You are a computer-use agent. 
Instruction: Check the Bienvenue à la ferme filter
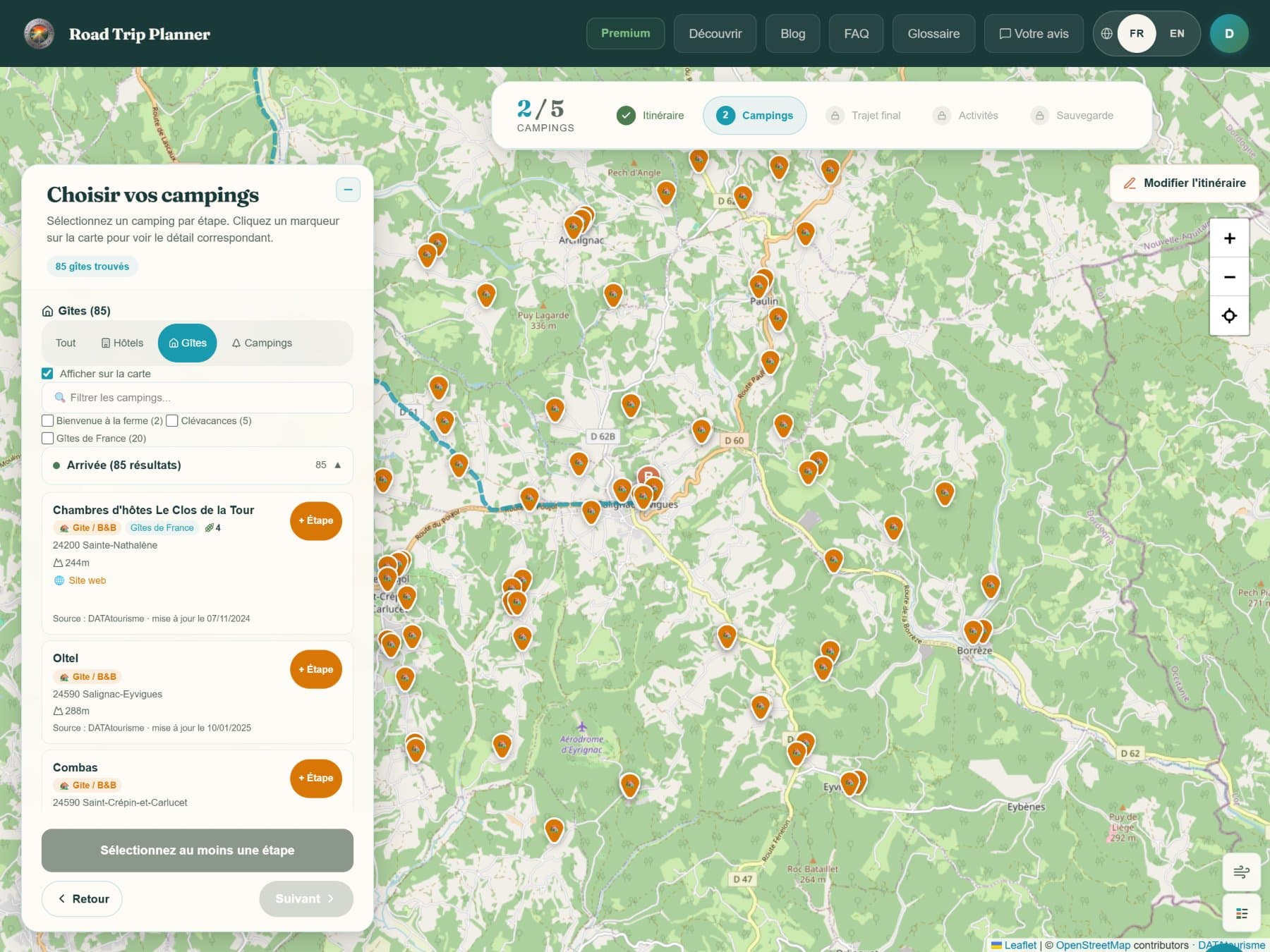[x=48, y=421]
